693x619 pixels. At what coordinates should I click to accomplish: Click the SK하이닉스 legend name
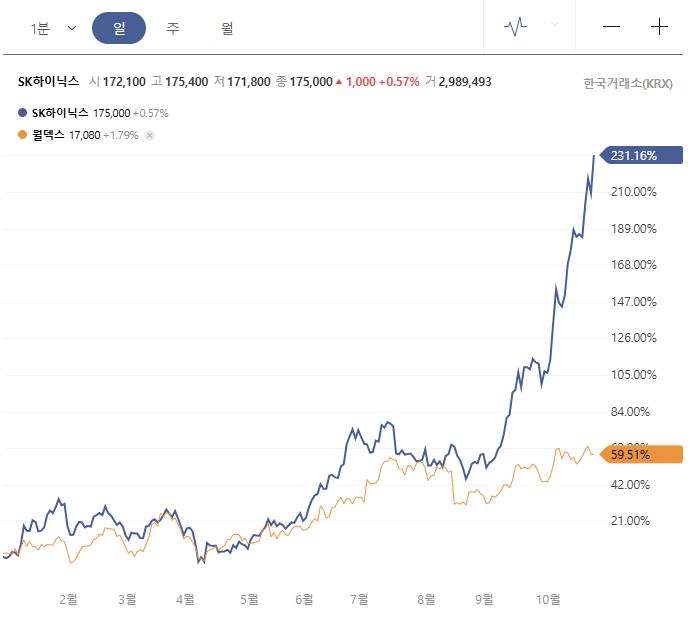(x=60, y=114)
